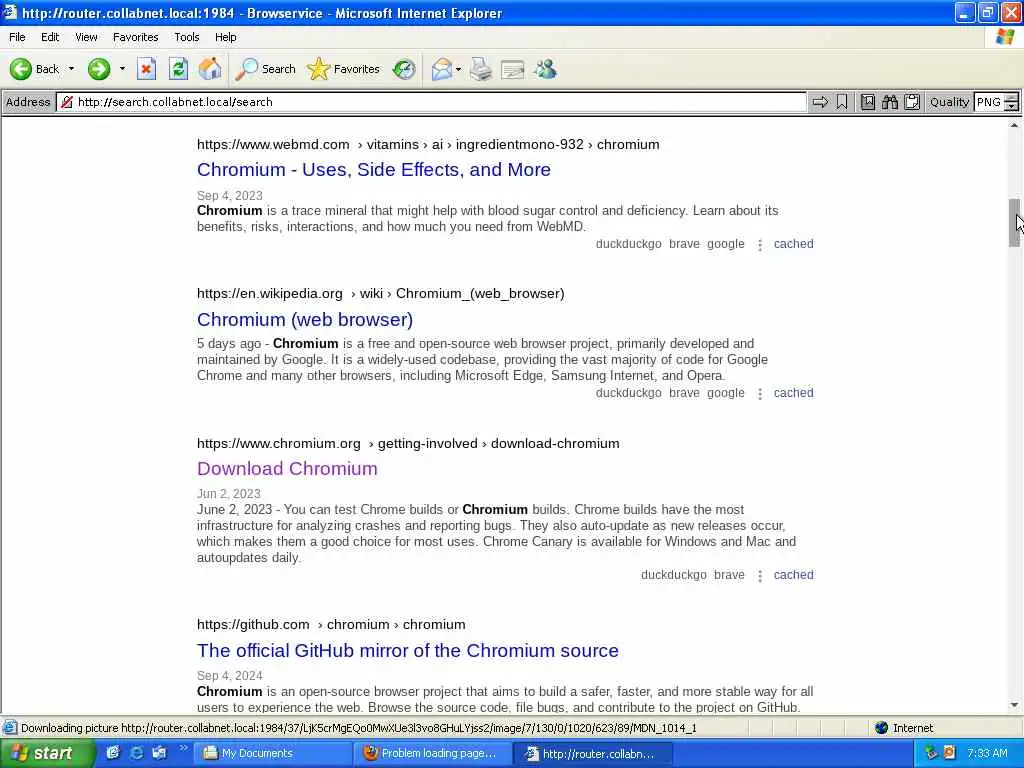This screenshot has width=1024, height=768.
Task: Open cached copy of the WebMD result
Action: pyautogui.click(x=793, y=244)
